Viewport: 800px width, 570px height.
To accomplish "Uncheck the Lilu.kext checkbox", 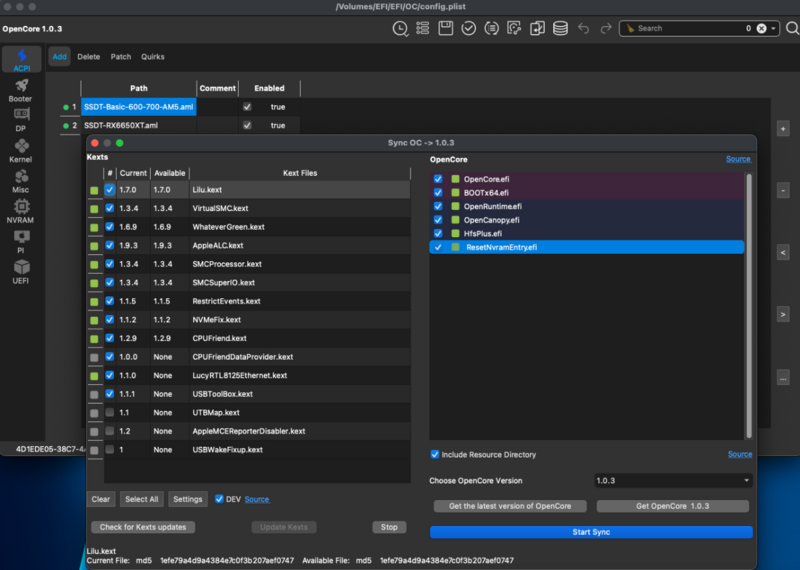I will [110, 188].
